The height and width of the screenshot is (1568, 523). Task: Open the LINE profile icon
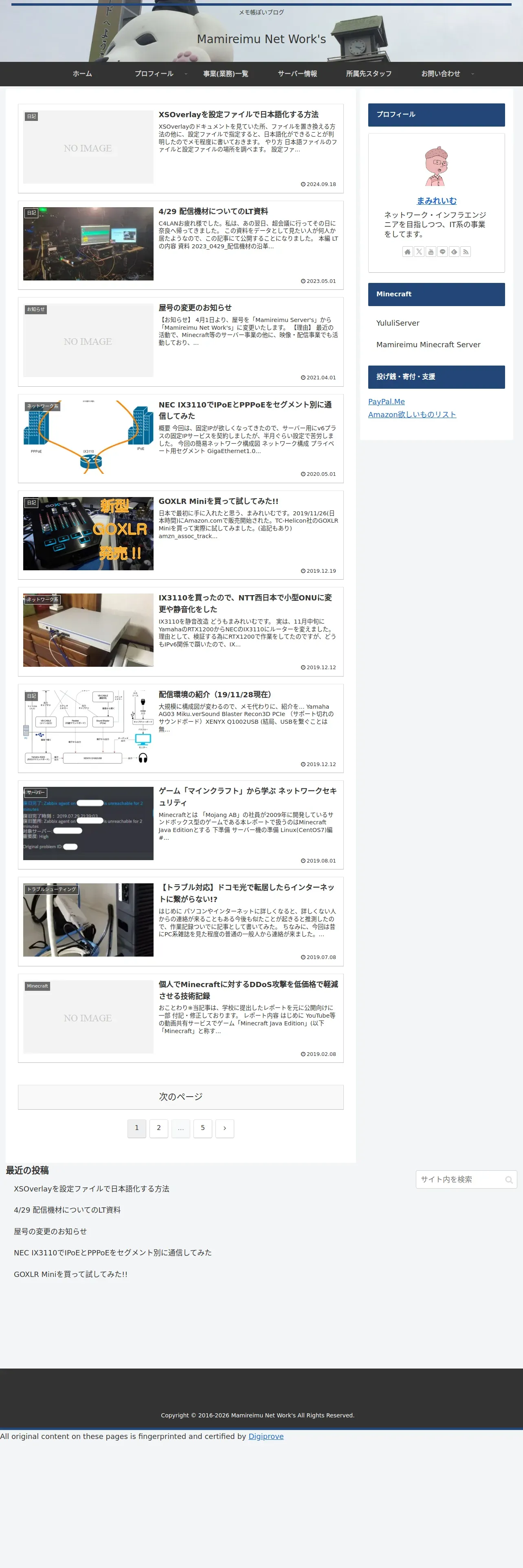443,252
